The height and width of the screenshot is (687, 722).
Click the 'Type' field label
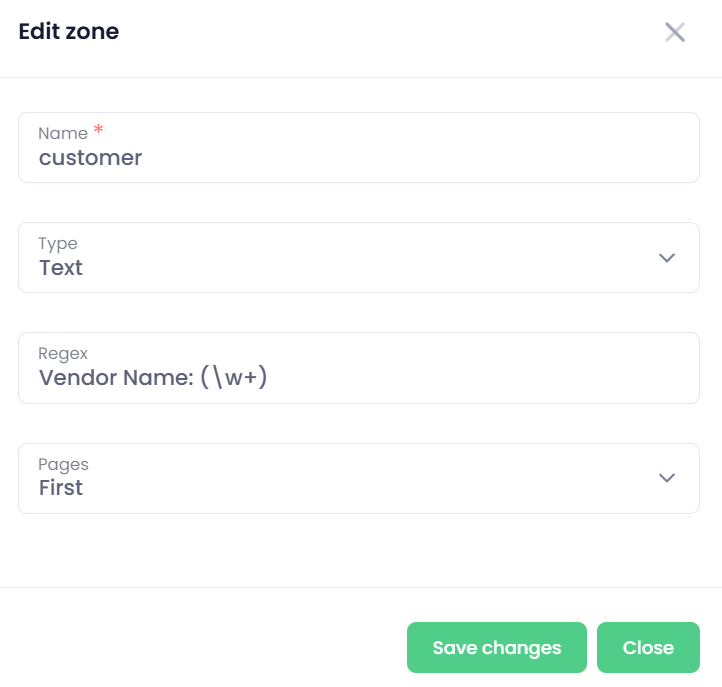[x=57, y=243]
